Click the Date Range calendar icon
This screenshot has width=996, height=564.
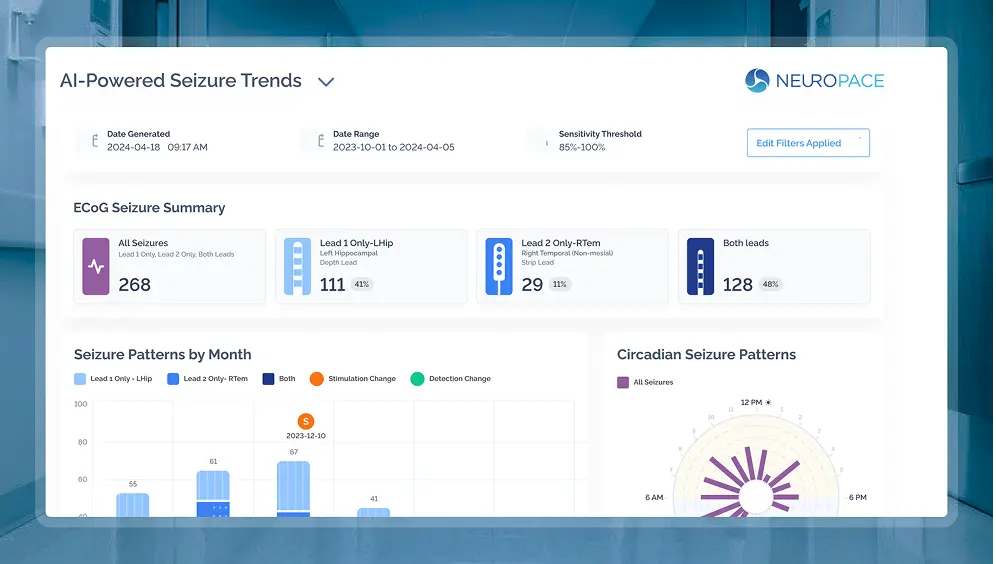(321, 140)
